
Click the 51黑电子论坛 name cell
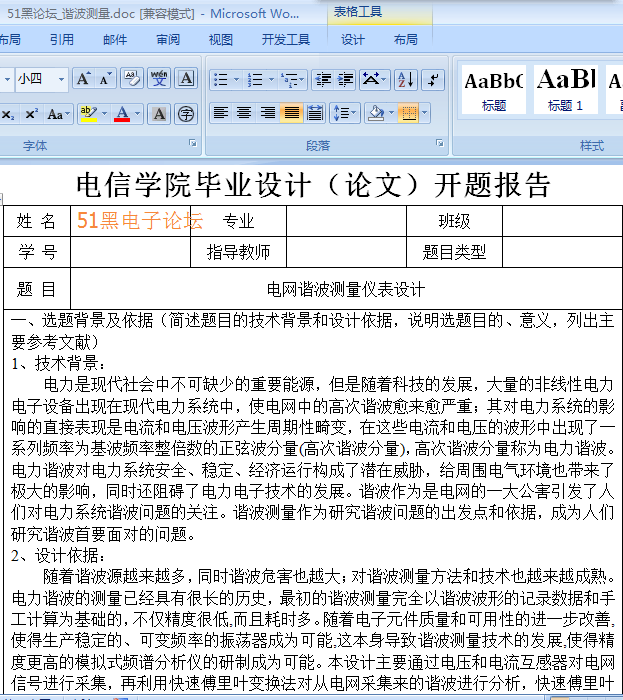click(130, 221)
